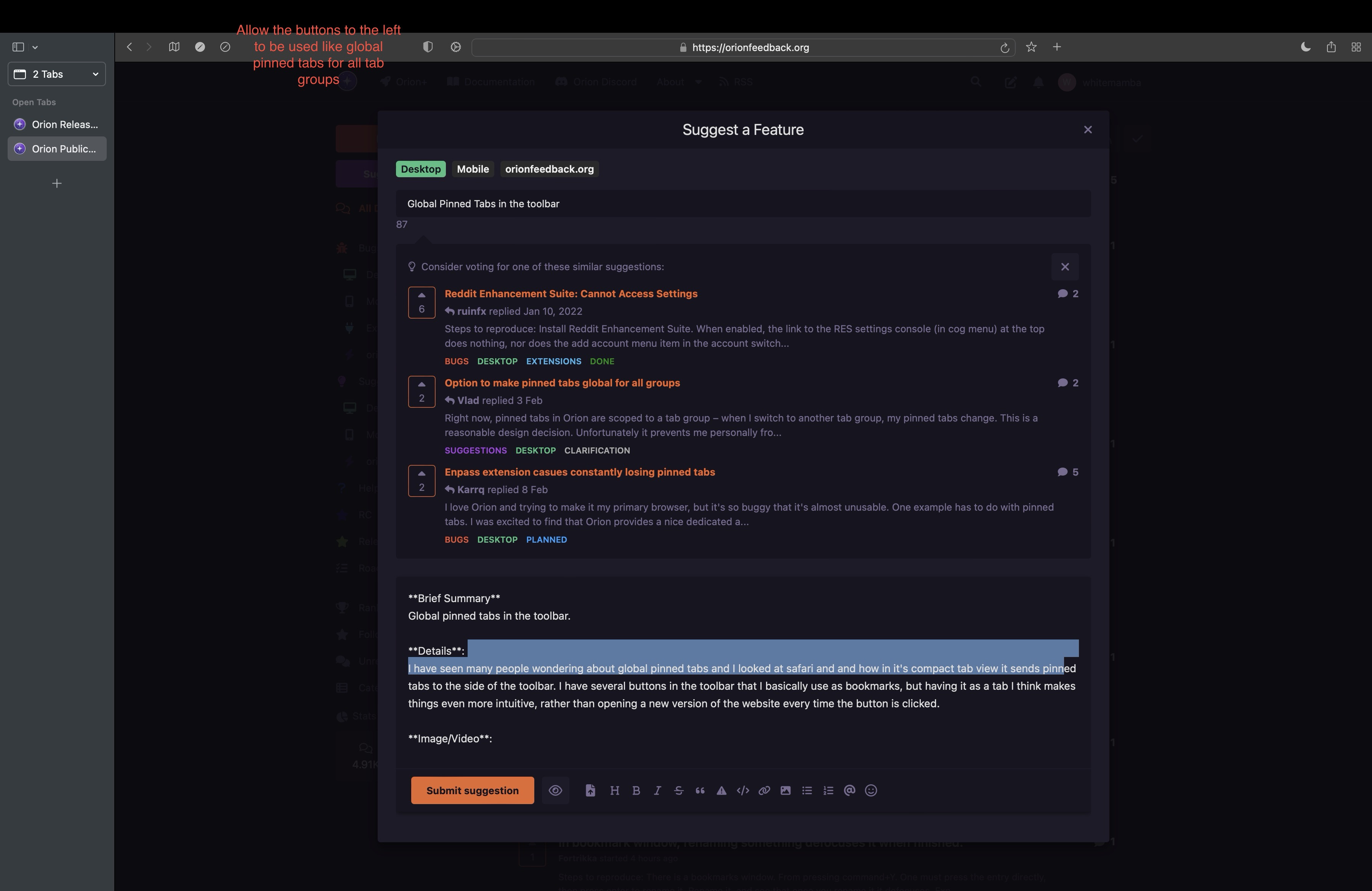Screen dimensions: 1372x891
Task: Insert code block in editor
Action: (743, 791)
